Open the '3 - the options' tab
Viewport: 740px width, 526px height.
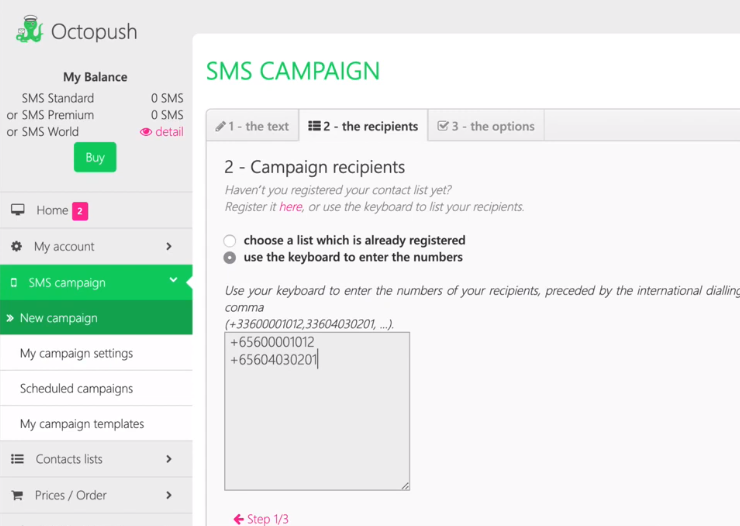coord(486,127)
